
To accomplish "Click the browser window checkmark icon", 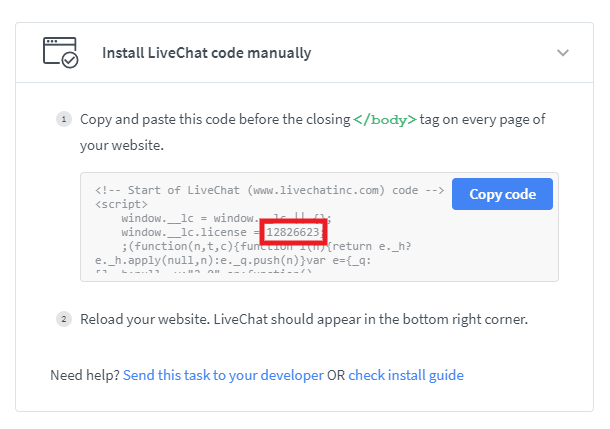I will 60,53.
